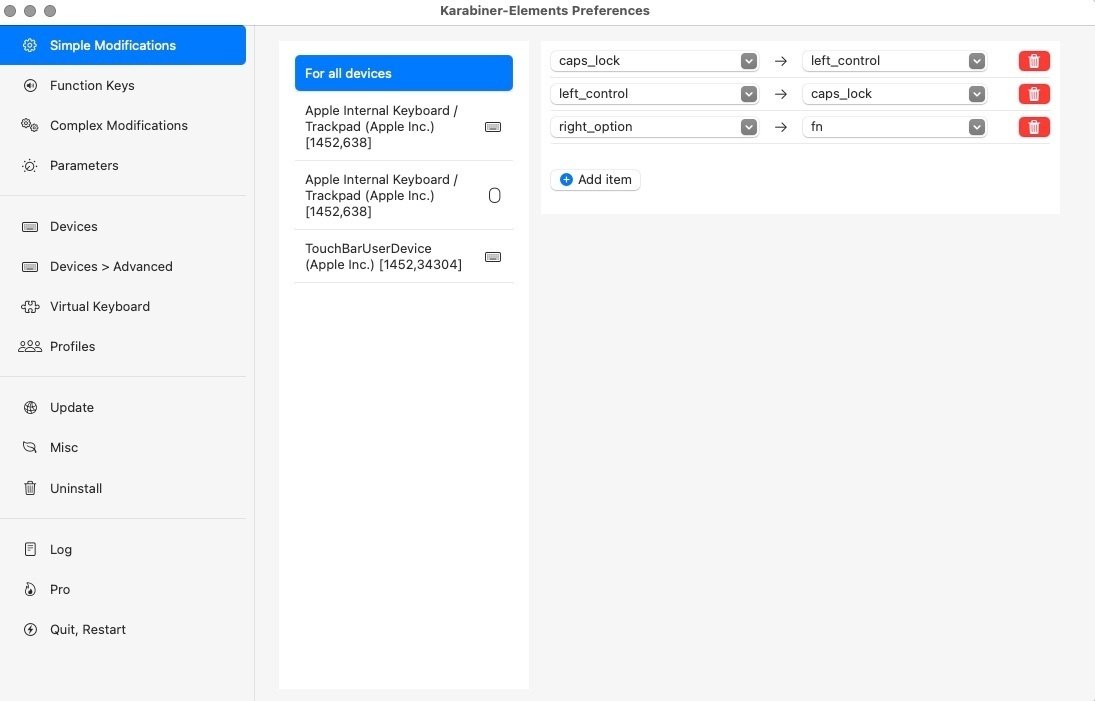1095x701 pixels.
Task: Click the gear icon beside Simple Modifications
Action: pyautogui.click(x=29, y=45)
